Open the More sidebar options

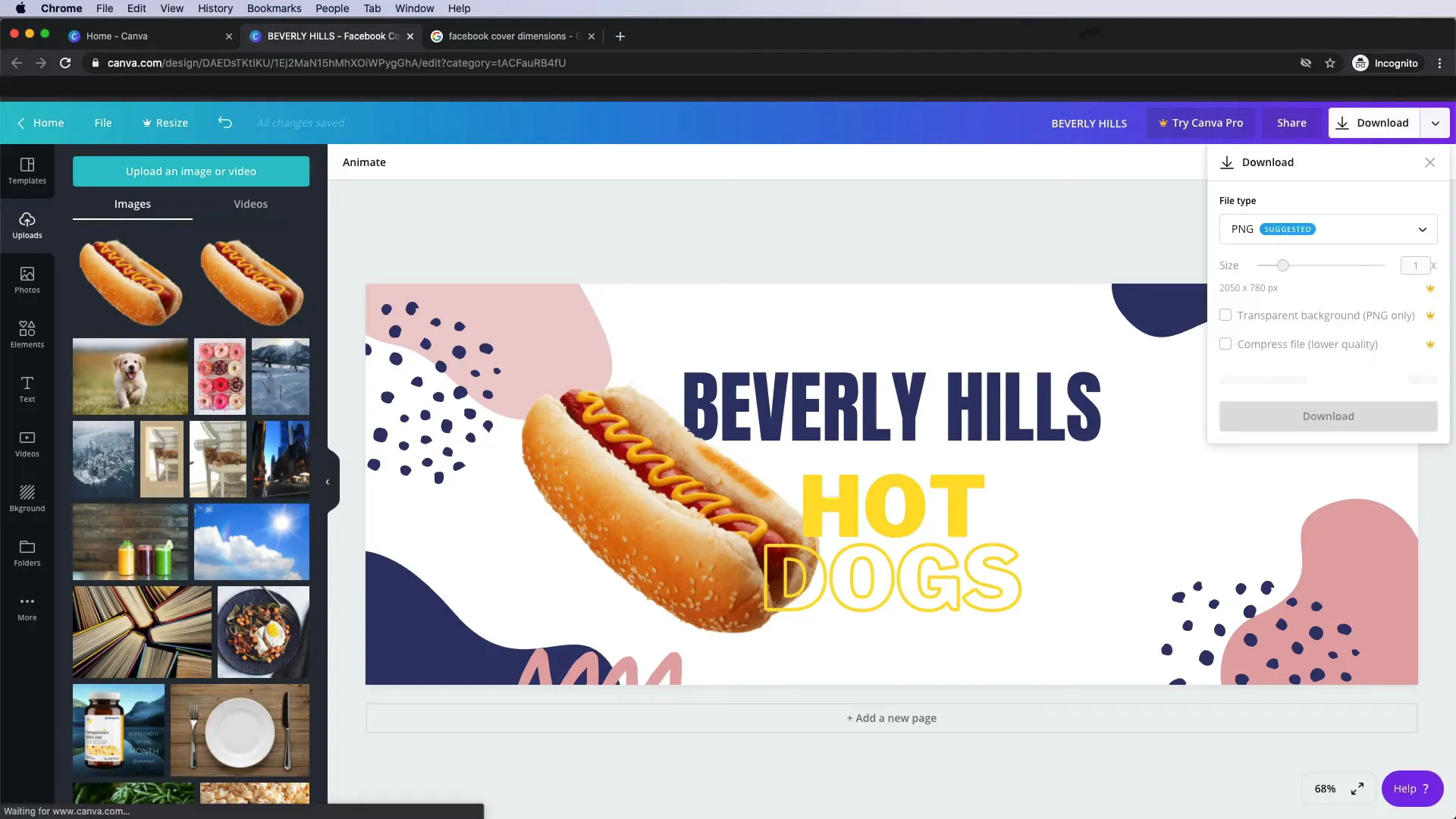click(x=27, y=608)
